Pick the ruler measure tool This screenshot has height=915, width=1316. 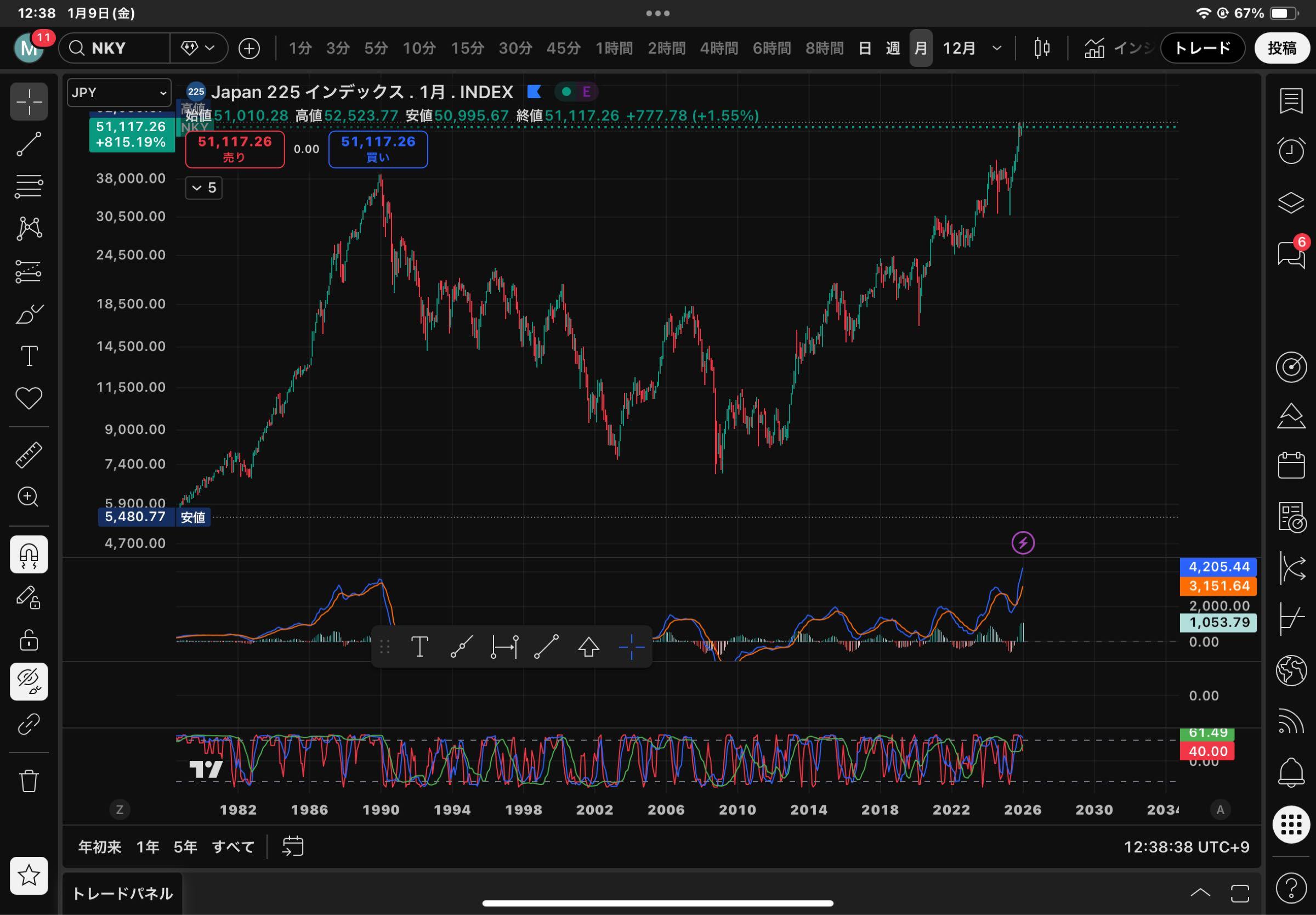29,455
